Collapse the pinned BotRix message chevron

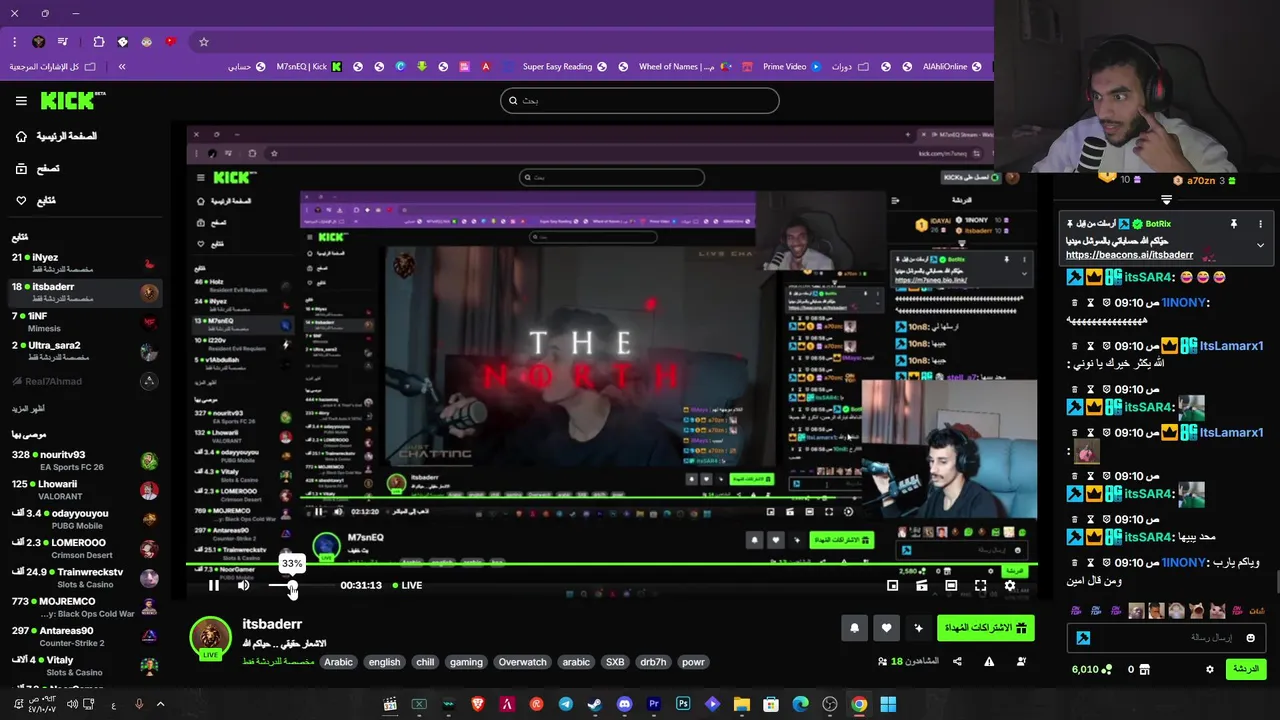tap(1260, 245)
